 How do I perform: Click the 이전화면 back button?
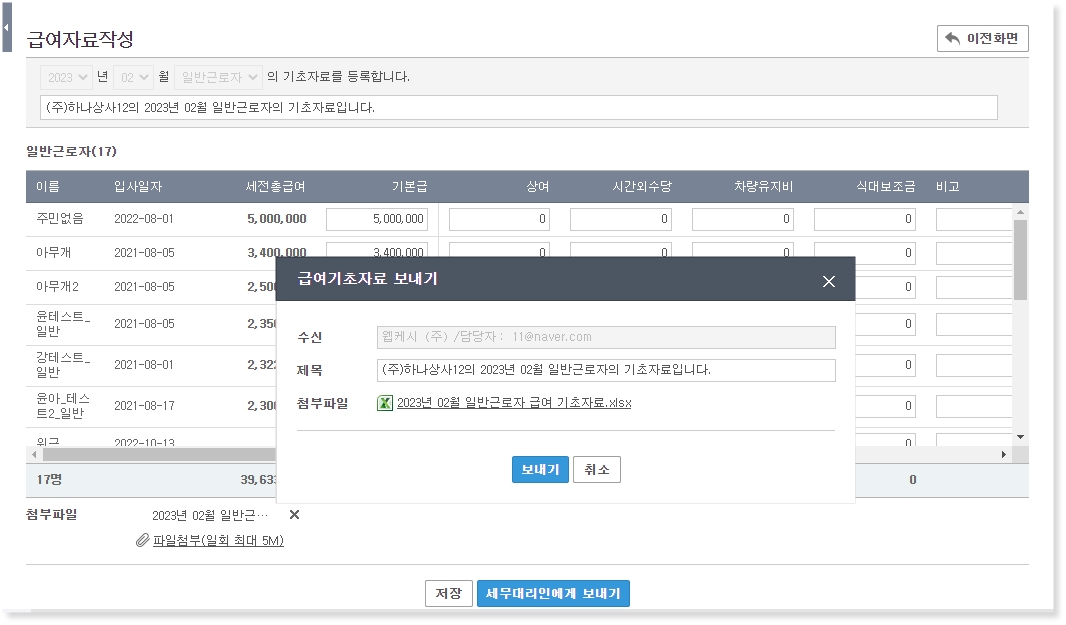(x=982, y=39)
